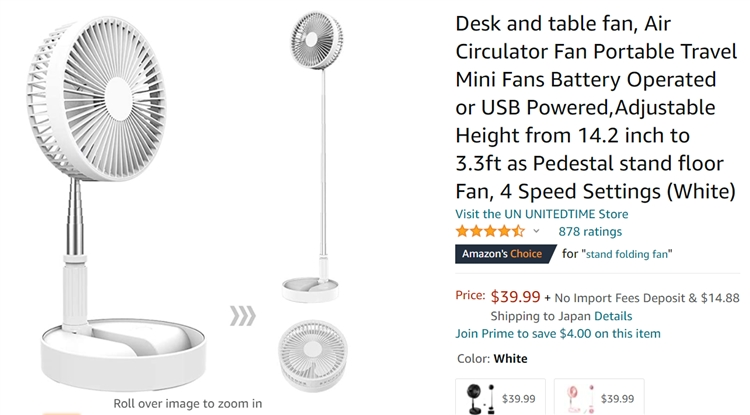750x415 pixels.
Task: Open shipping Details link
Action: point(613,315)
